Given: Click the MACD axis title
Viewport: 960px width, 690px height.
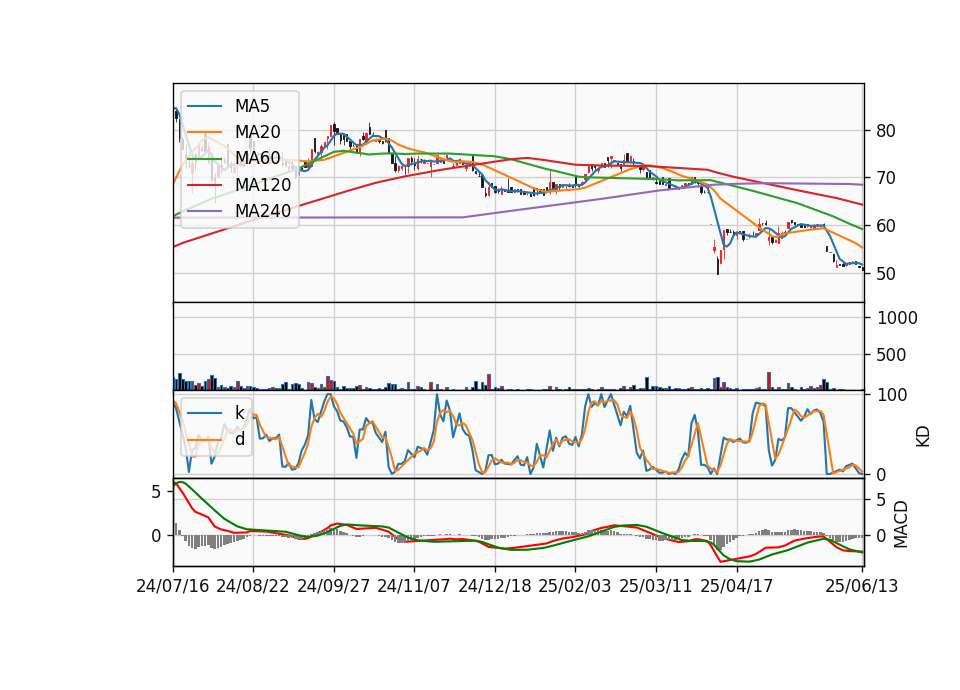Looking at the screenshot, I should 900,525.
